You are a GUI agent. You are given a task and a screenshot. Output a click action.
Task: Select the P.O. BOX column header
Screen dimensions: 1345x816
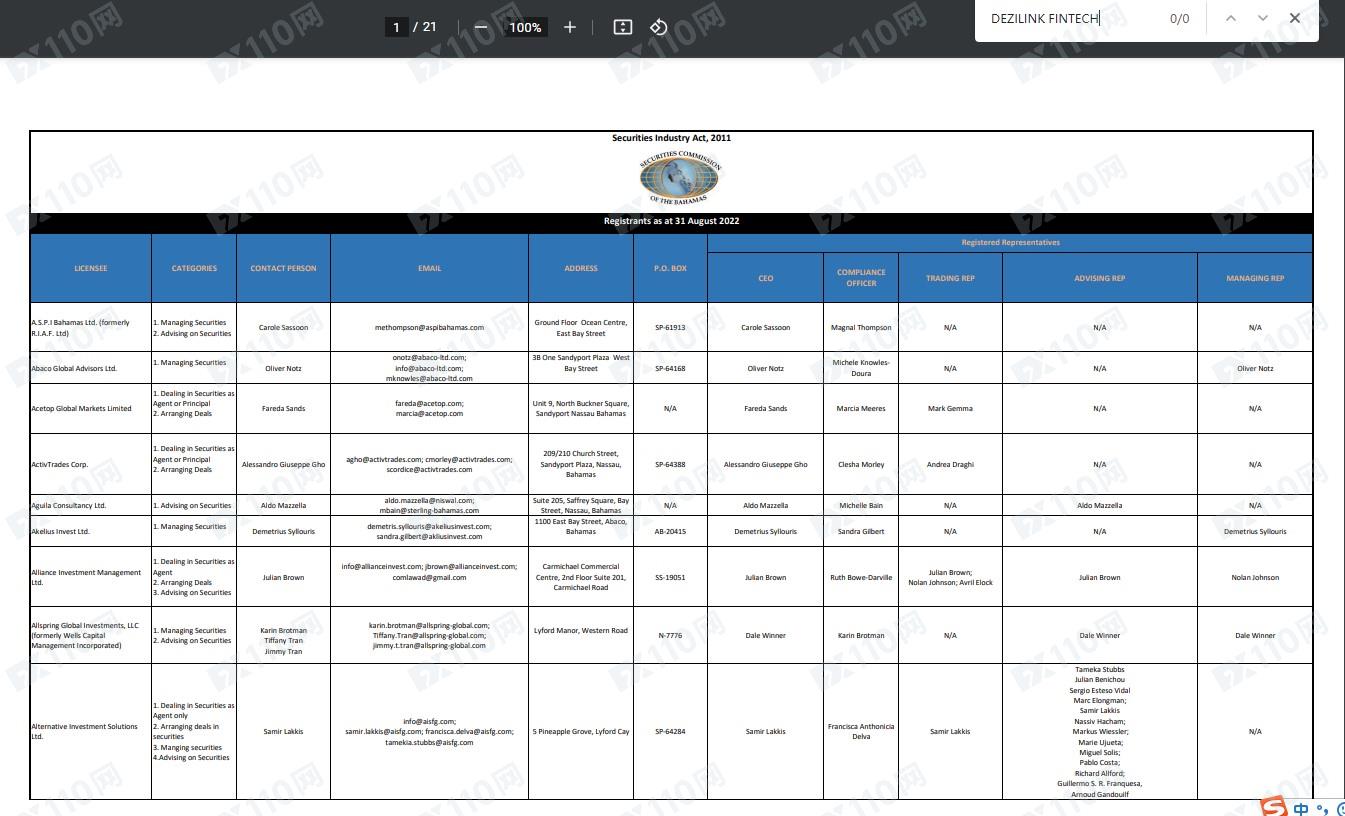coord(670,268)
